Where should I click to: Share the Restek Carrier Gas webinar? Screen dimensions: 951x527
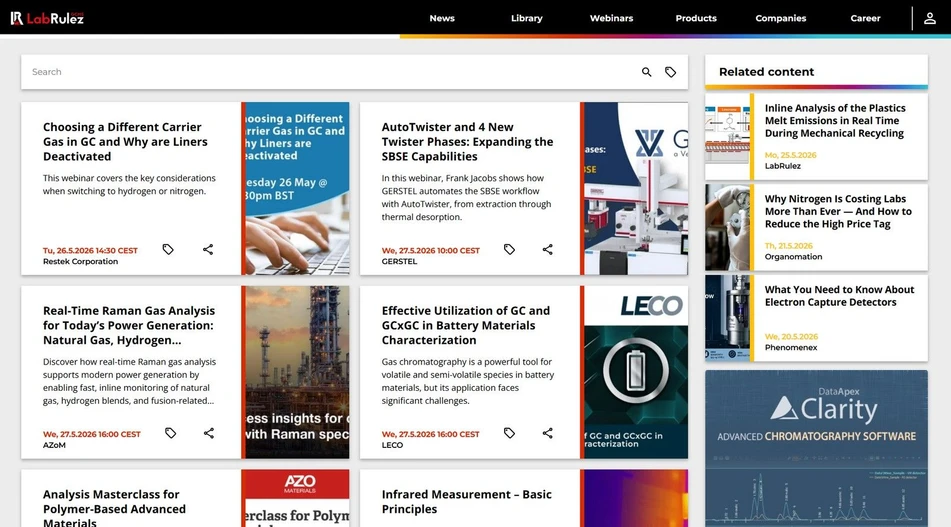pyautogui.click(x=208, y=249)
